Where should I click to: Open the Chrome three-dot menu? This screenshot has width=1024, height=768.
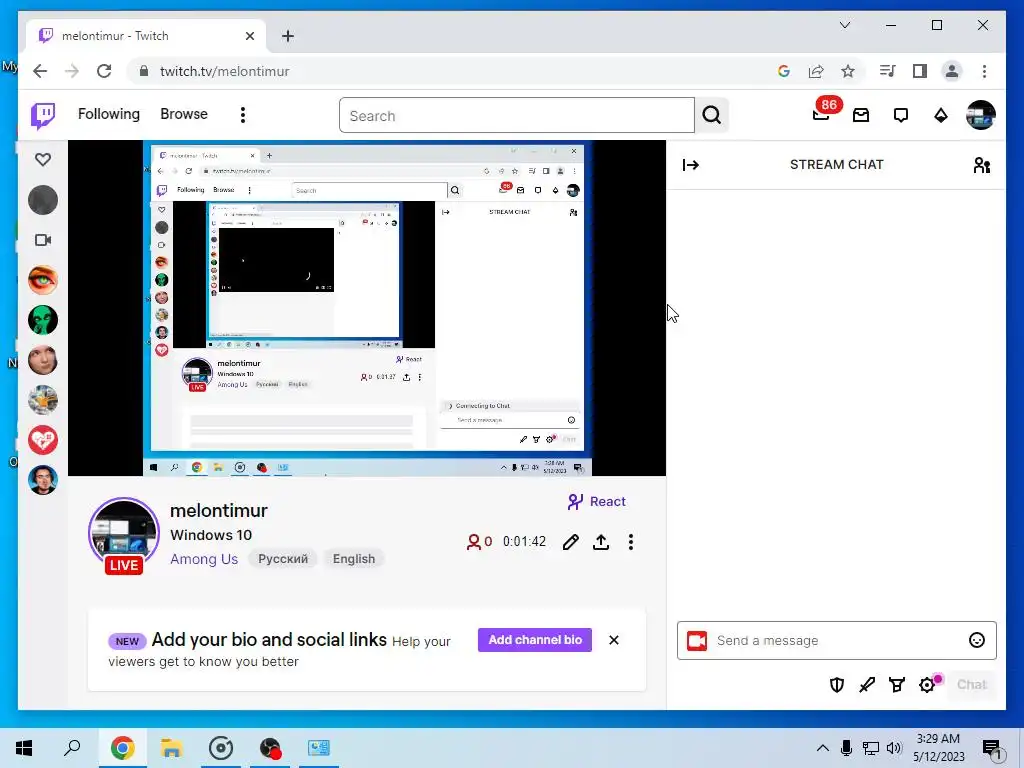tap(984, 71)
